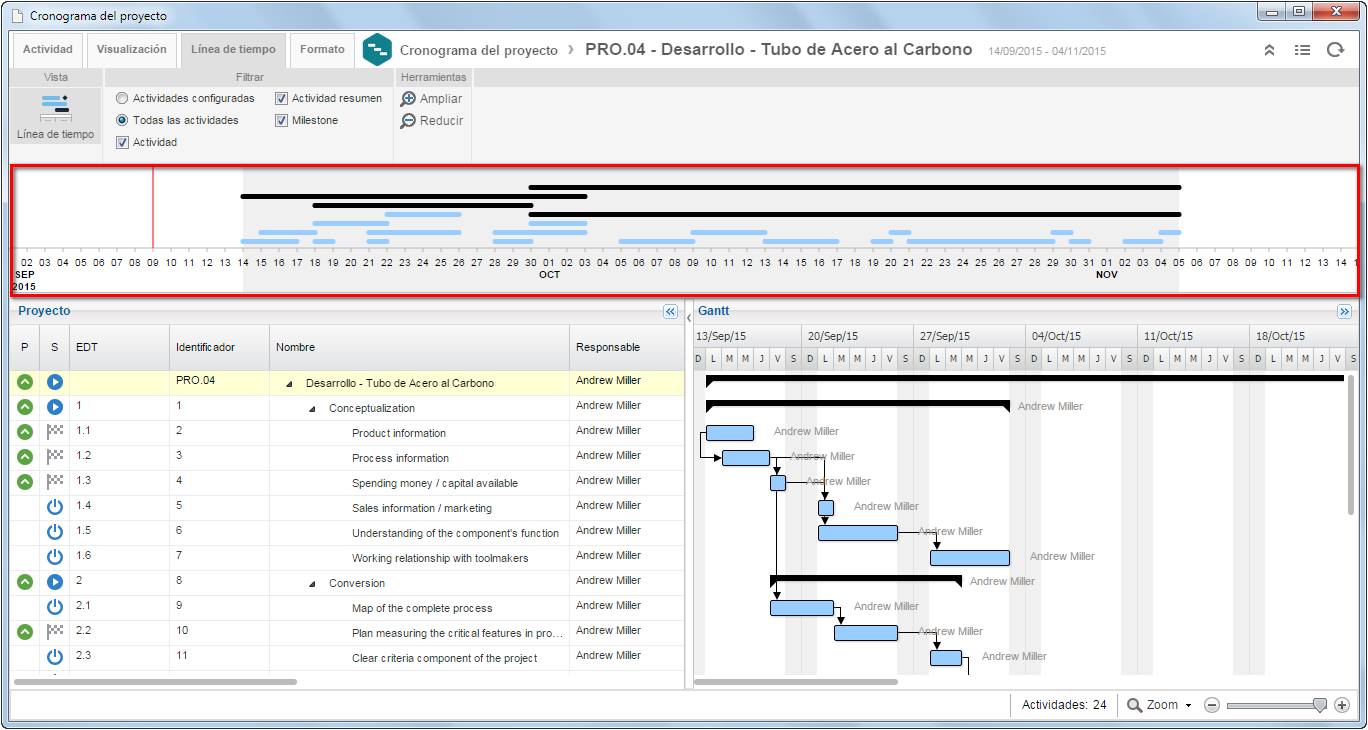Click flag icon for Plan measuring critical features
This screenshot has height=730, width=1368.
point(55,632)
